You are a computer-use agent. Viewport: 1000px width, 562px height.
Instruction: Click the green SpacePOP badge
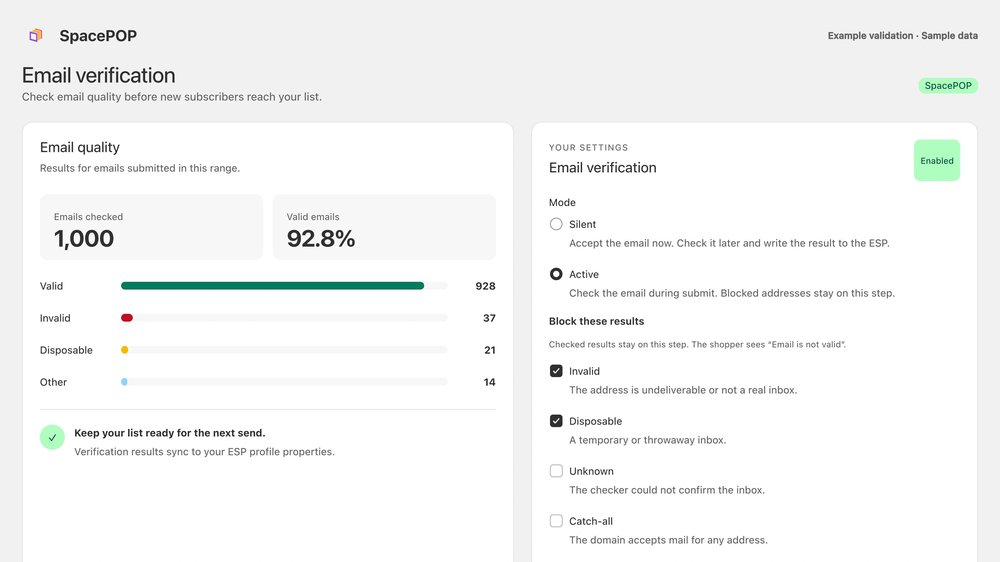point(948,85)
